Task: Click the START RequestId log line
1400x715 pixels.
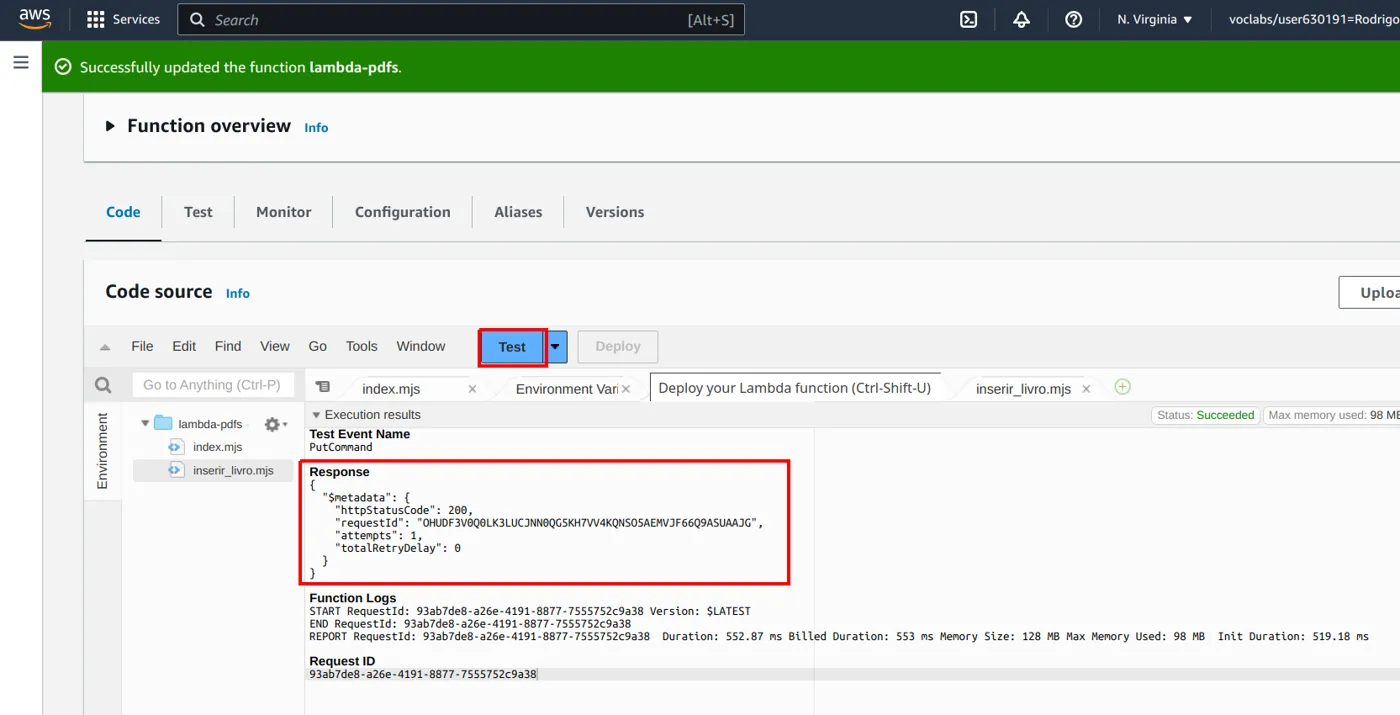Action: [x=530, y=611]
